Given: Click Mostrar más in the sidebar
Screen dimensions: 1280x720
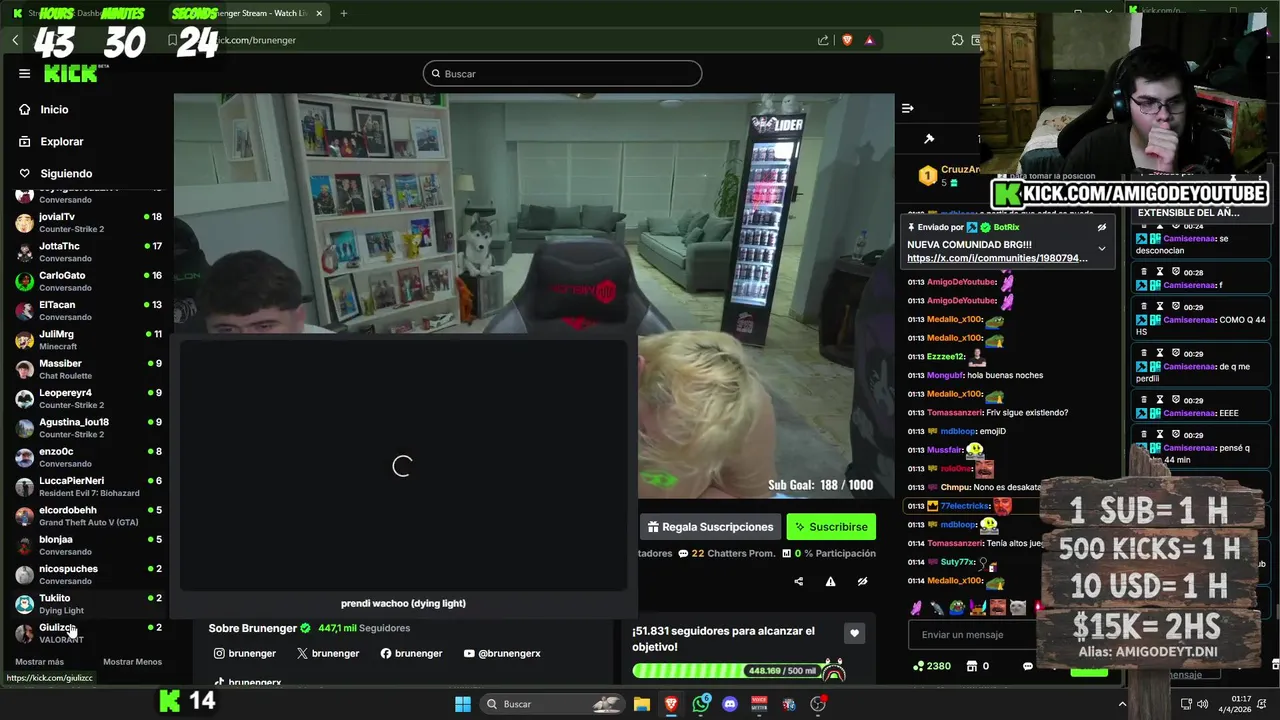Looking at the screenshot, I should [39, 662].
